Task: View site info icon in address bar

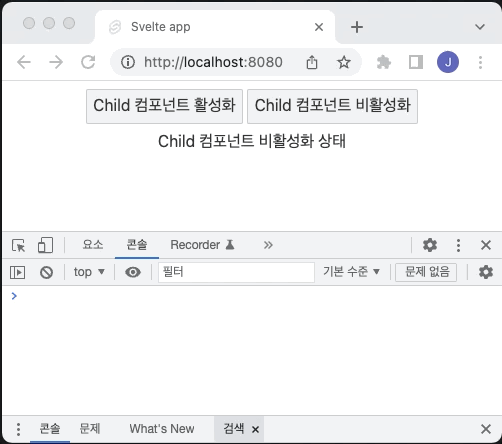Action: pyautogui.click(x=128, y=62)
